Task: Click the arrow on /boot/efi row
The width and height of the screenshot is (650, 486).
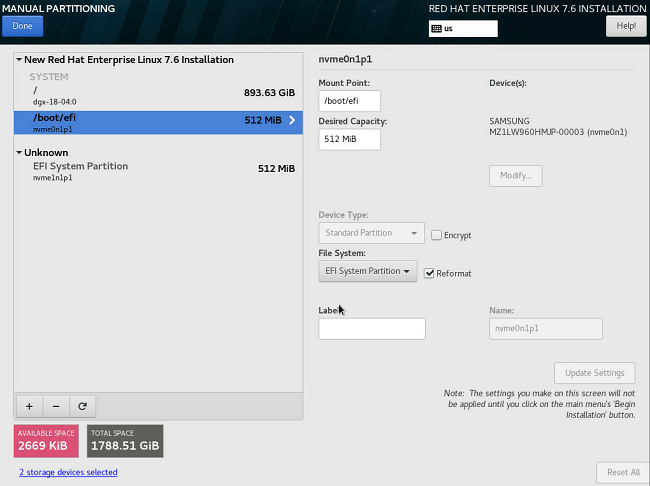Action: 292,121
